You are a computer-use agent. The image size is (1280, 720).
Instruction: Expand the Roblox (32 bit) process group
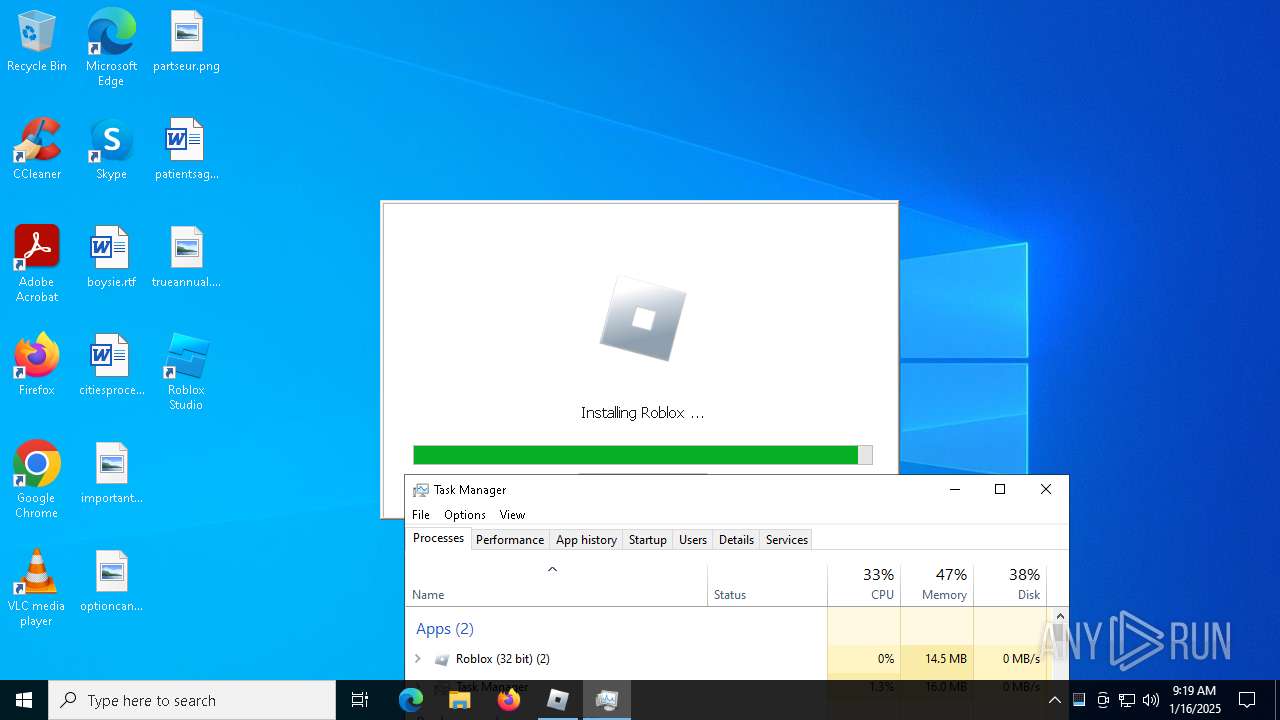[x=418, y=659]
